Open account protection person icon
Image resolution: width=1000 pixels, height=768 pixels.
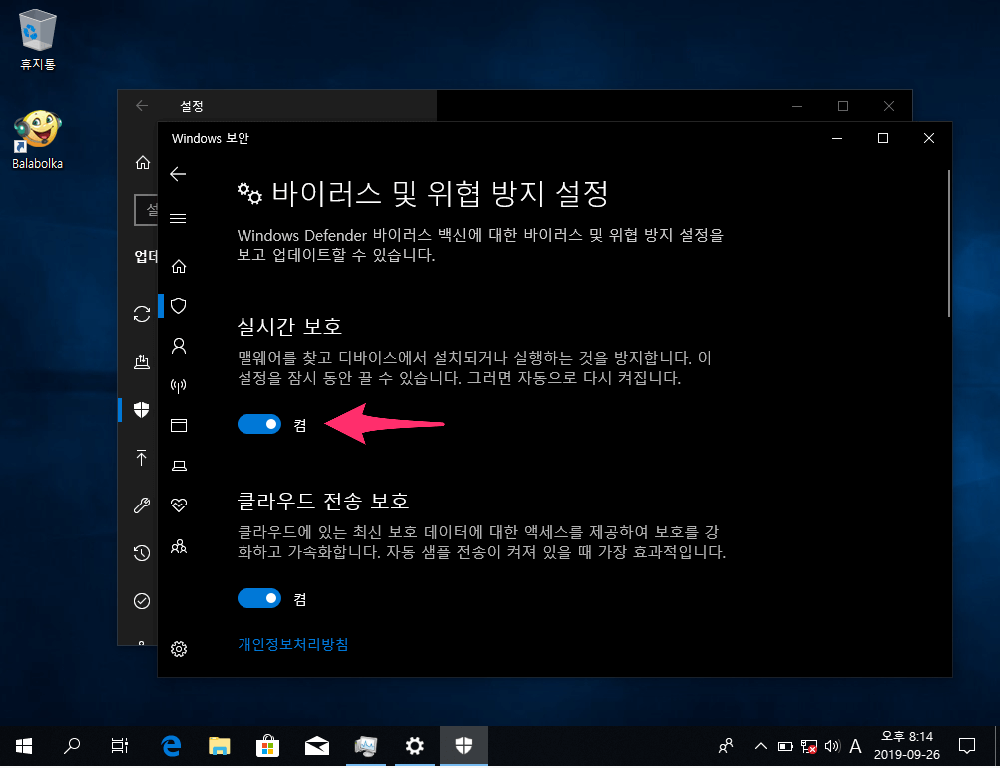coord(179,346)
